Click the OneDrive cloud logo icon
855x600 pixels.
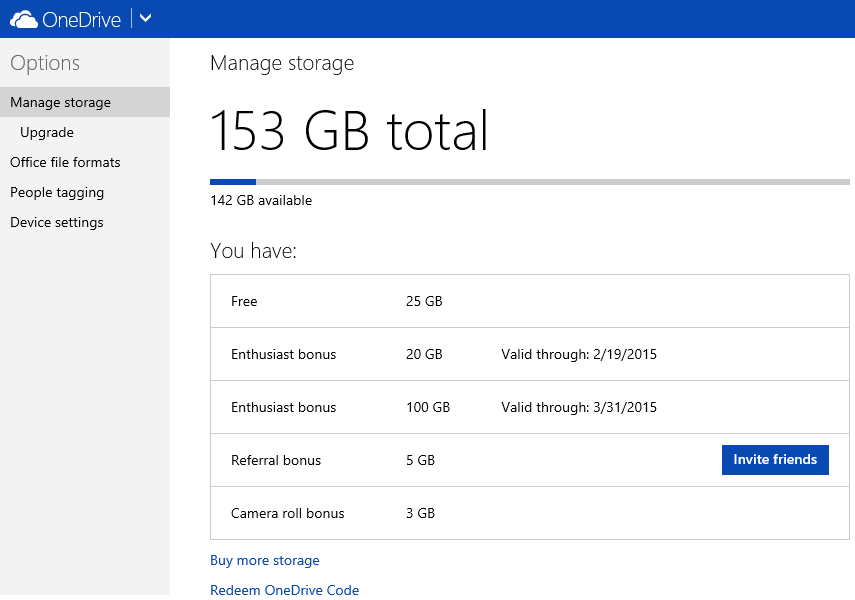tap(24, 19)
